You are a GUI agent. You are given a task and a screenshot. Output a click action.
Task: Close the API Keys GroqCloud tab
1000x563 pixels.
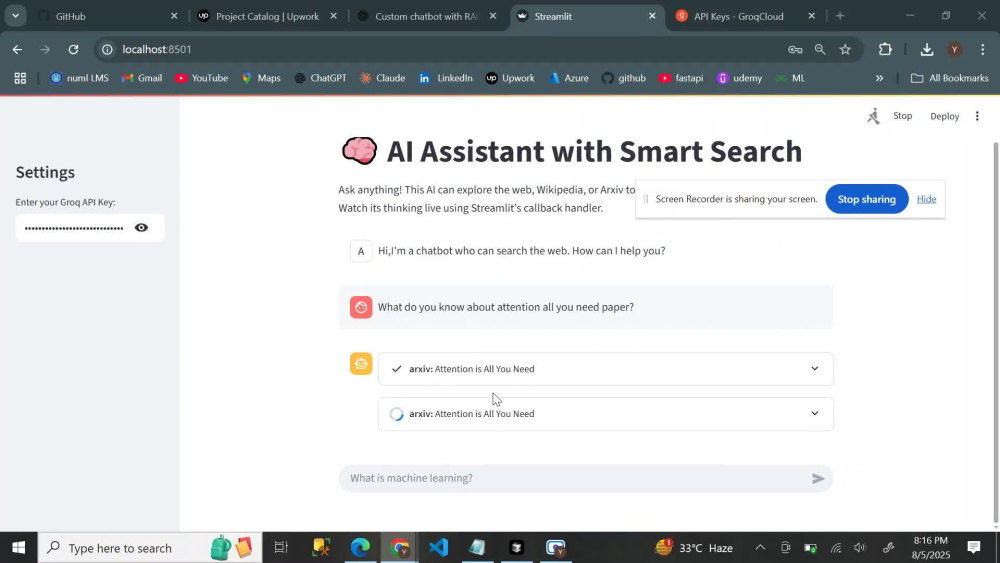pos(811,16)
